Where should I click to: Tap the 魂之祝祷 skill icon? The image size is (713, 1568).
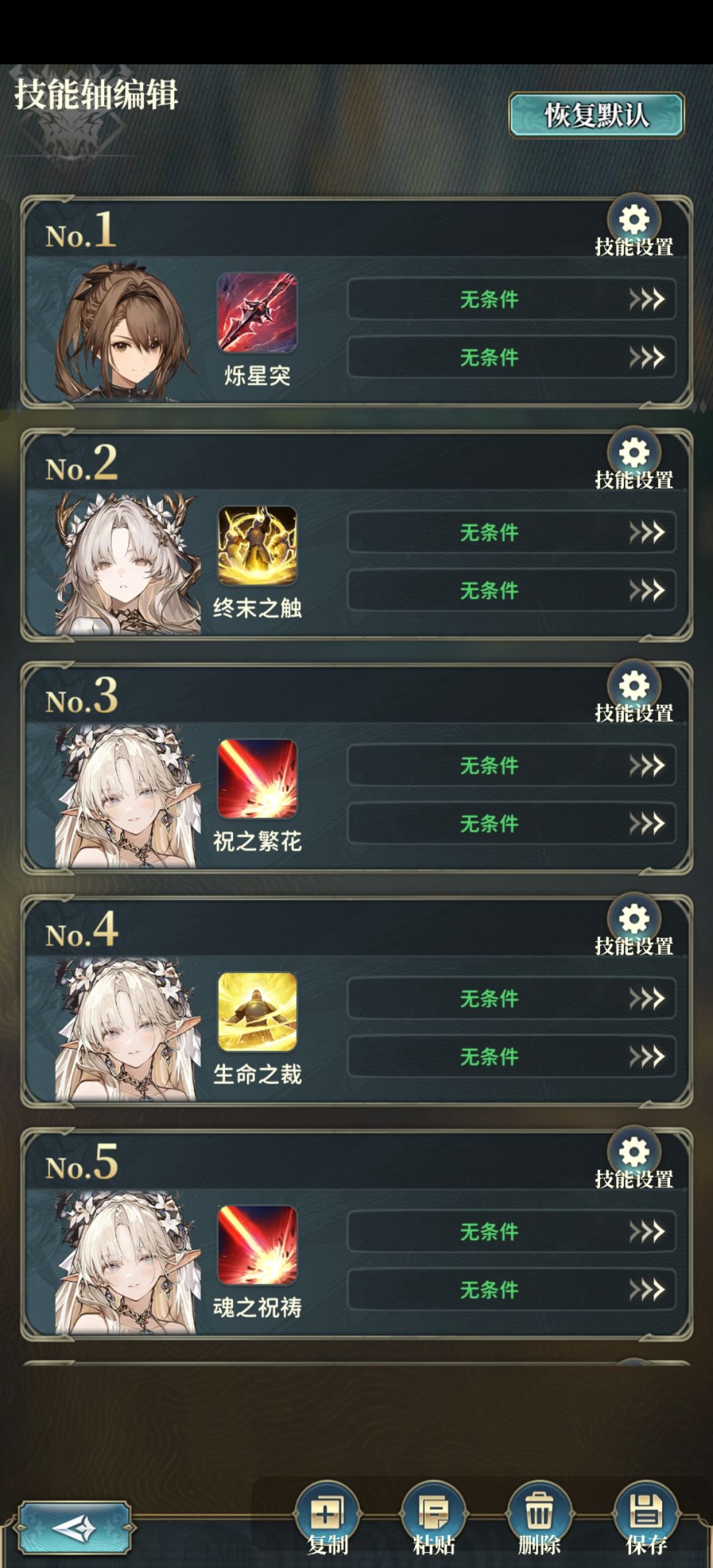pyautogui.click(x=257, y=1244)
